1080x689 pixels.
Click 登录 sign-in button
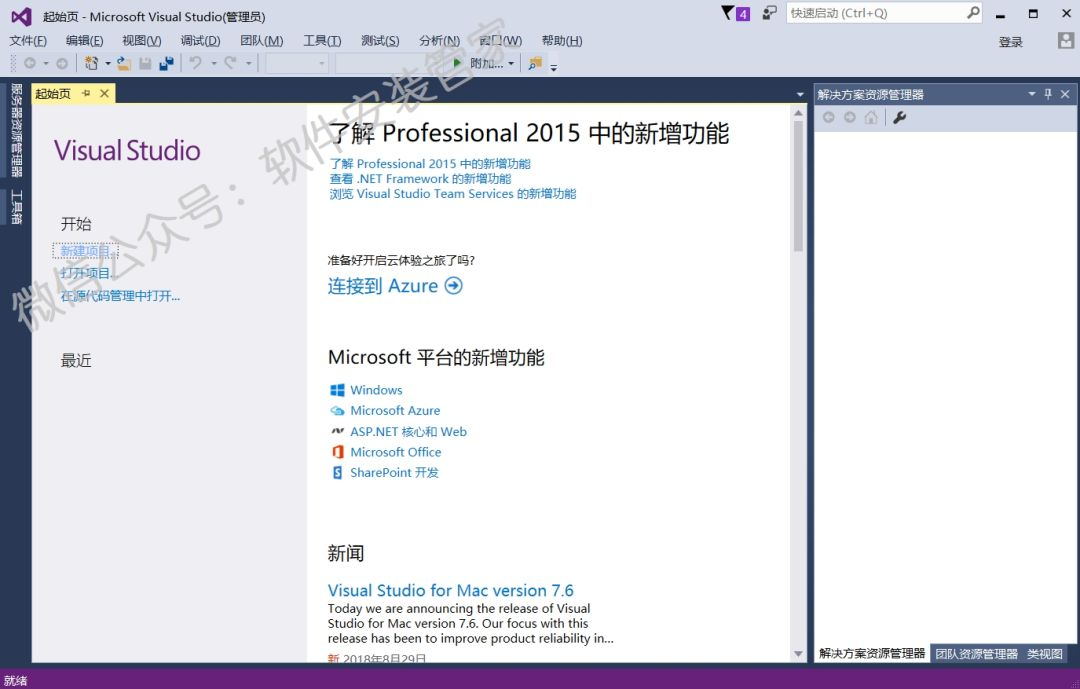(x=1011, y=42)
